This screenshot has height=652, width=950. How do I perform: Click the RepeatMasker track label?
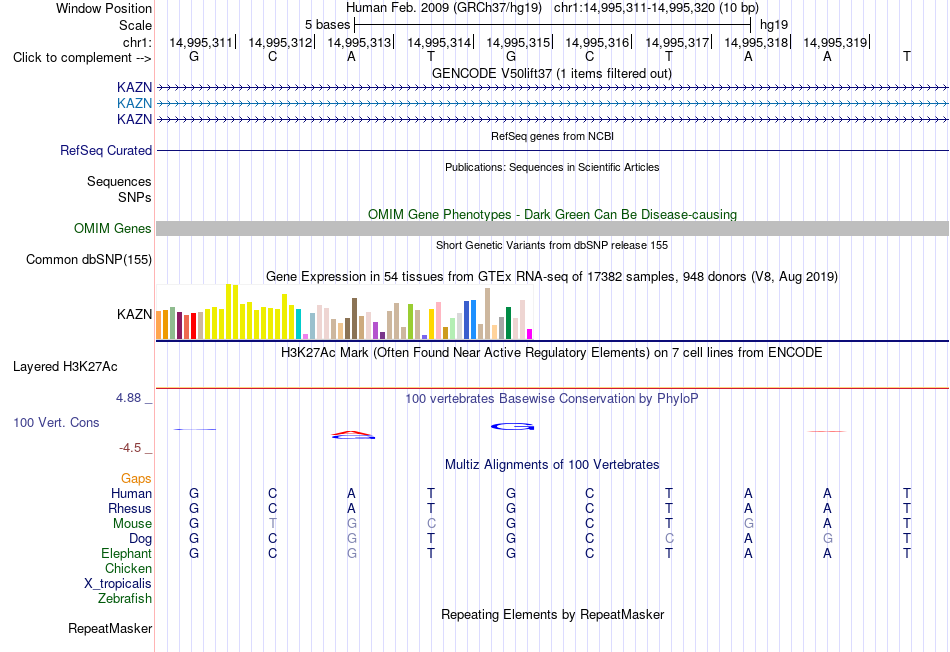110,628
